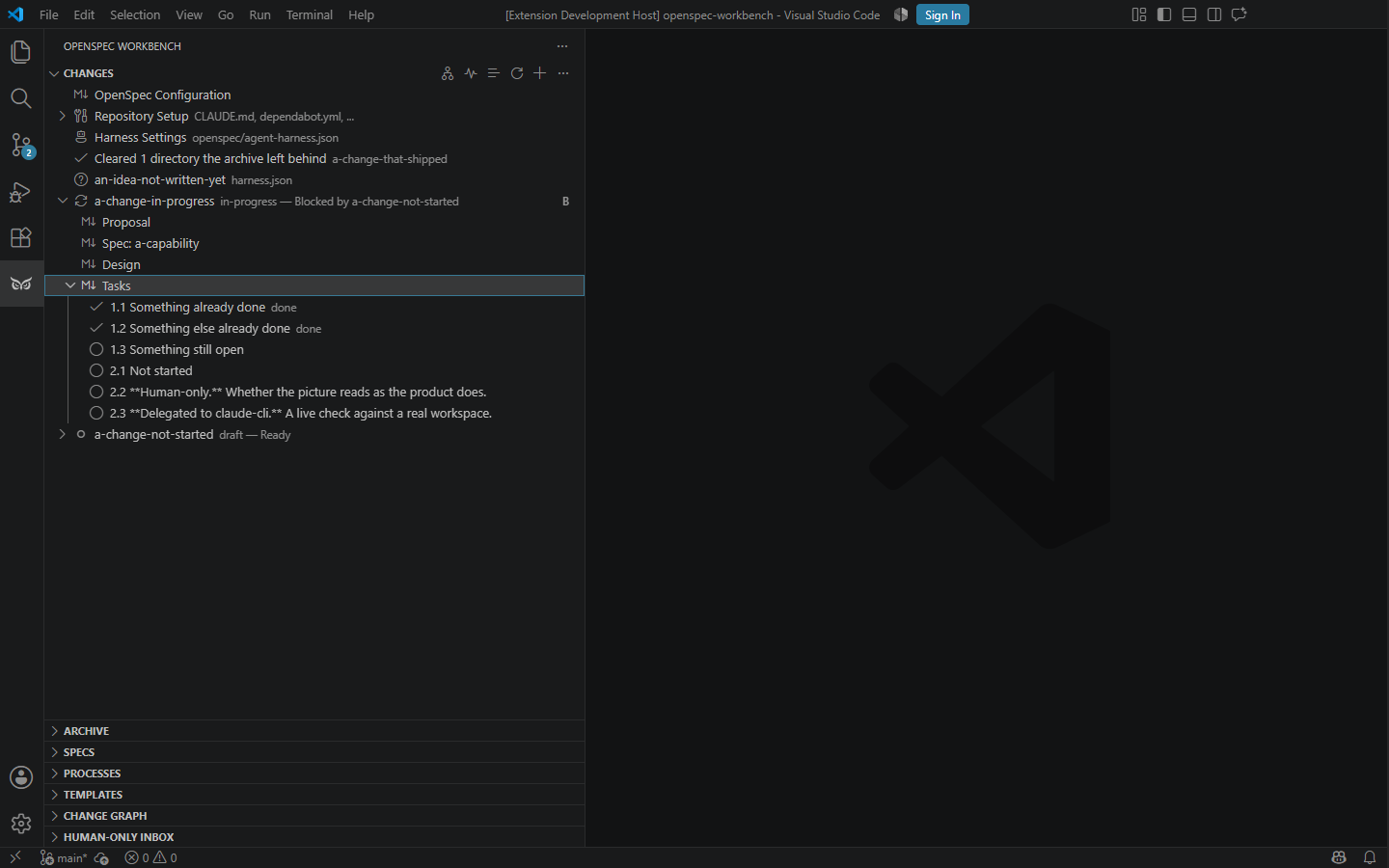
Task: Open the Run menu
Action: tap(259, 14)
